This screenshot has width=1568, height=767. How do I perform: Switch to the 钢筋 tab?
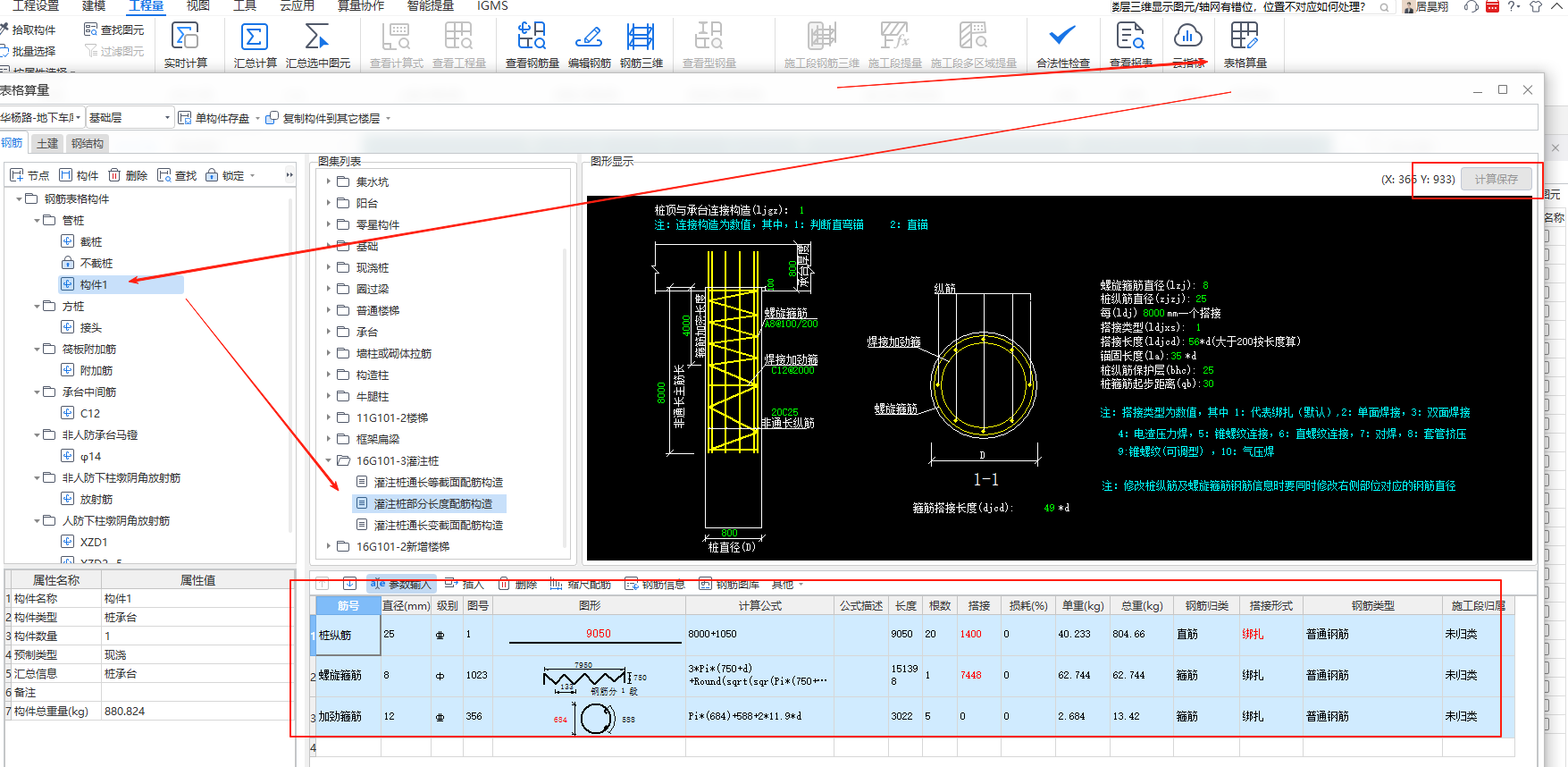(12, 143)
